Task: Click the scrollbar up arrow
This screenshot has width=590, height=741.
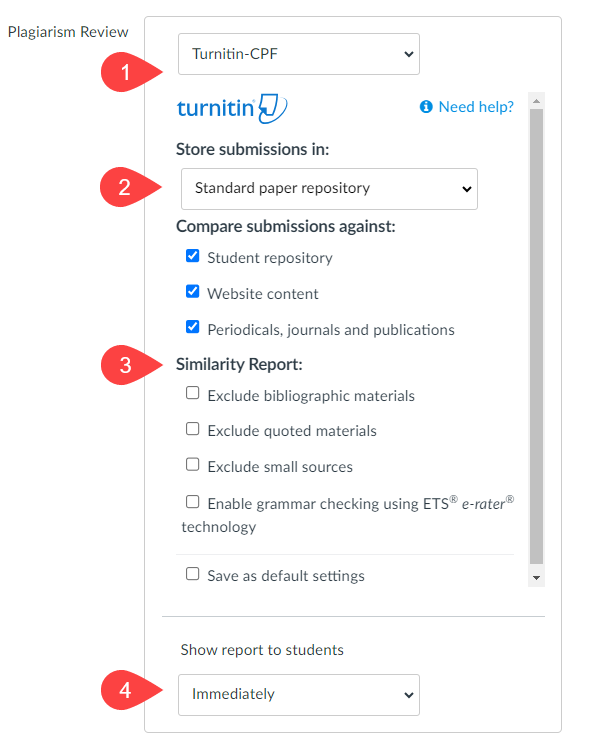Action: tap(536, 101)
